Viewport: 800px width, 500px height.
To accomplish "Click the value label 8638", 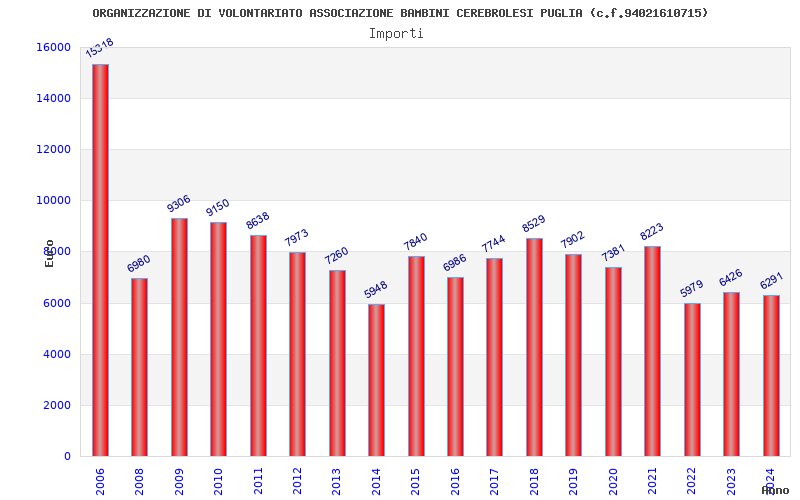I will pos(258,221).
